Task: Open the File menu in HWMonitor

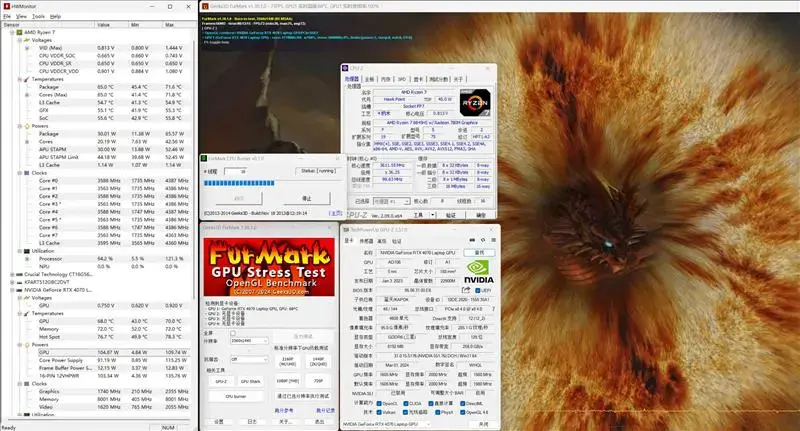Action: click(x=7, y=16)
